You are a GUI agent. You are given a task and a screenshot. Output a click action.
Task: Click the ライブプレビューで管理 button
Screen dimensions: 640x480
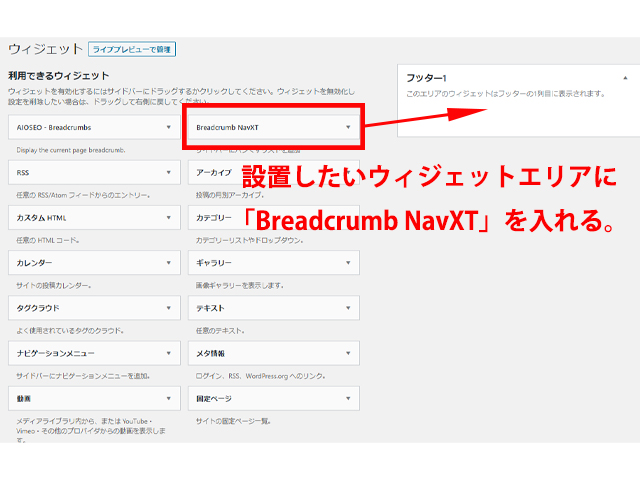[x=132, y=49]
